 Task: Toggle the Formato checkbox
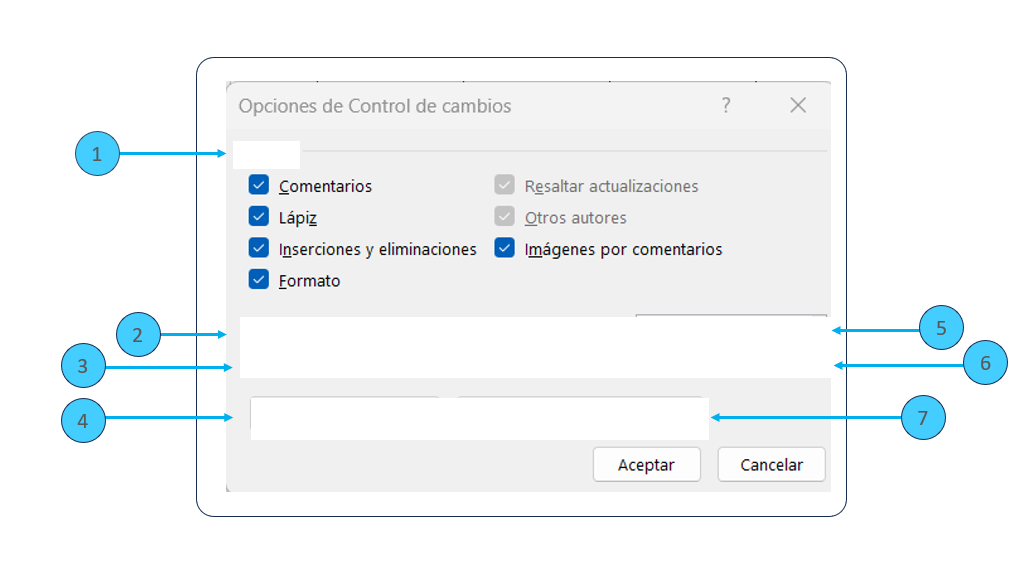click(x=259, y=280)
